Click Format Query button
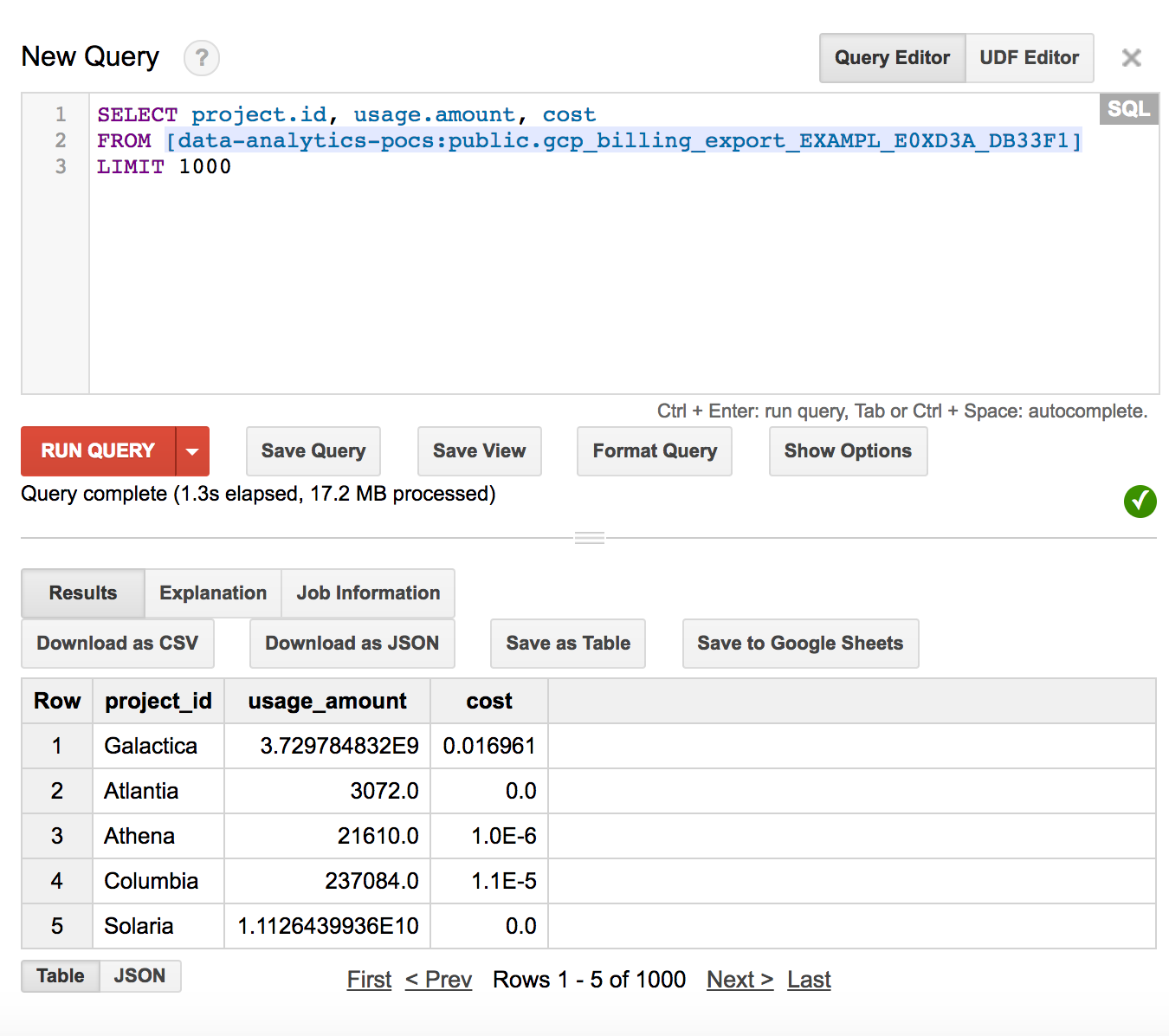 pos(655,451)
